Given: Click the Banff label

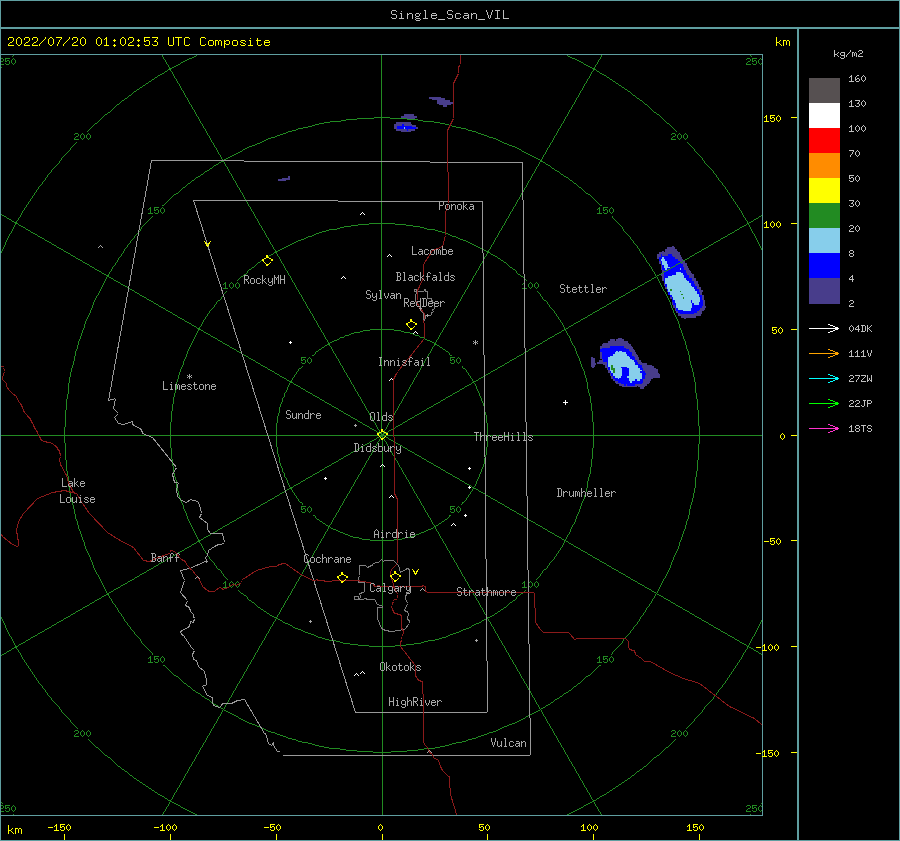Looking at the screenshot, I should click(165, 558).
